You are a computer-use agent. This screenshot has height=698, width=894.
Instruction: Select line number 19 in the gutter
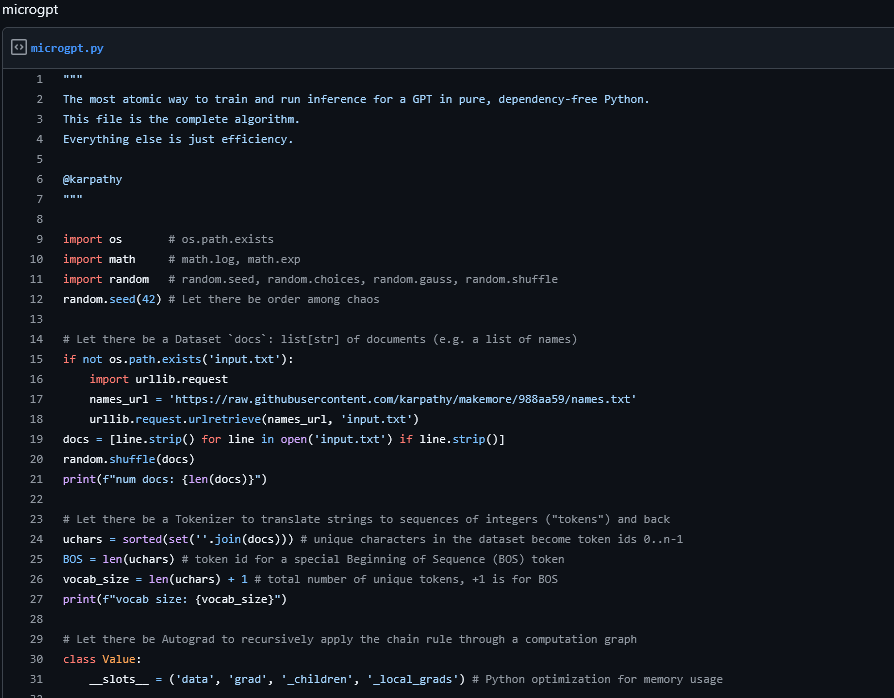37,439
